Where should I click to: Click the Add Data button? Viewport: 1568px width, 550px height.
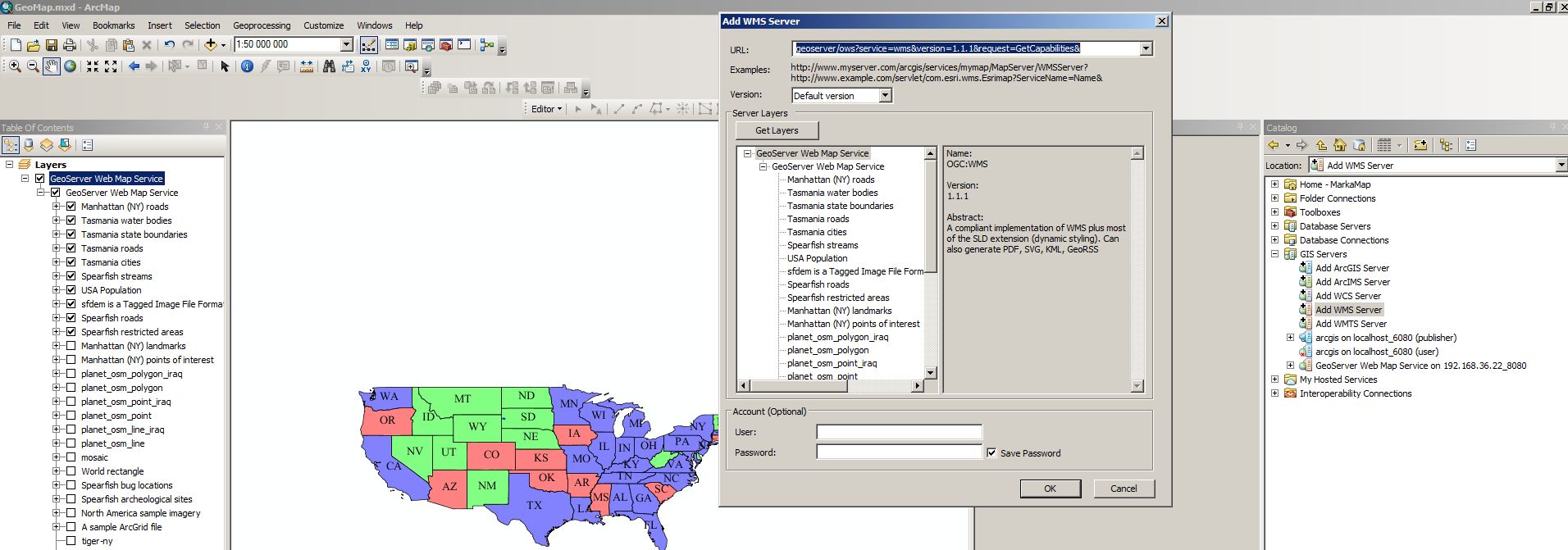pos(211,45)
